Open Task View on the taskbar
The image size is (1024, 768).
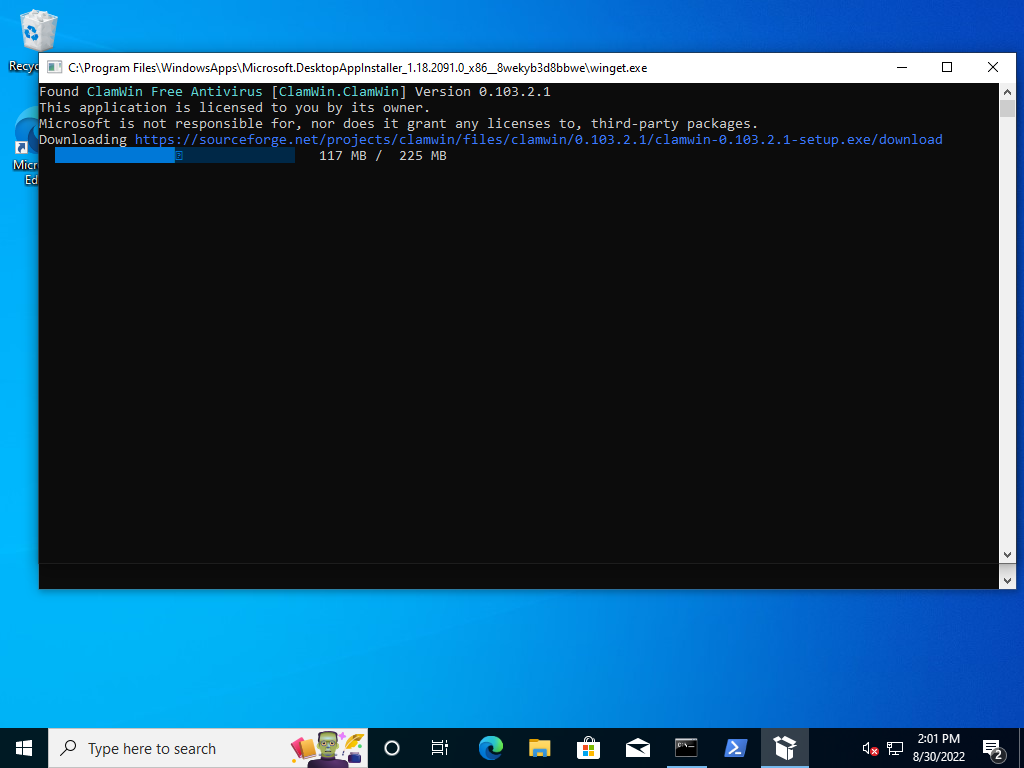(x=440, y=748)
